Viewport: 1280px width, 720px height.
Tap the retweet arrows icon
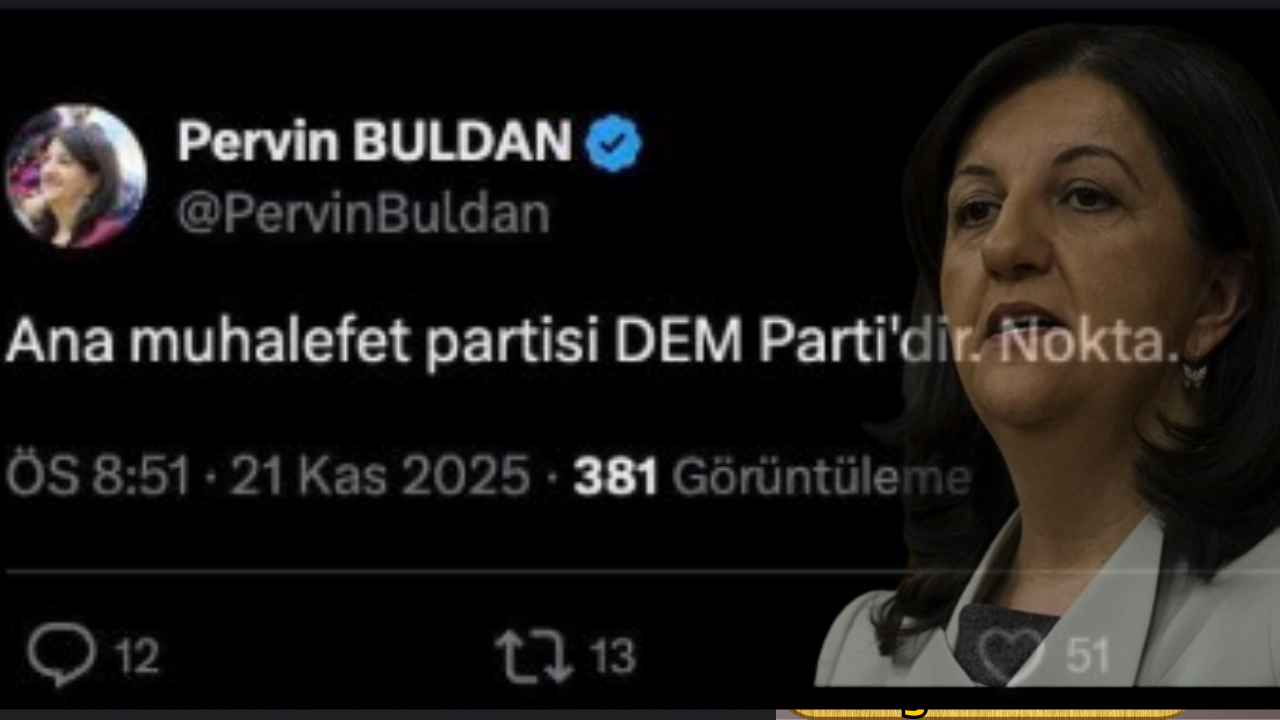[x=534, y=657]
